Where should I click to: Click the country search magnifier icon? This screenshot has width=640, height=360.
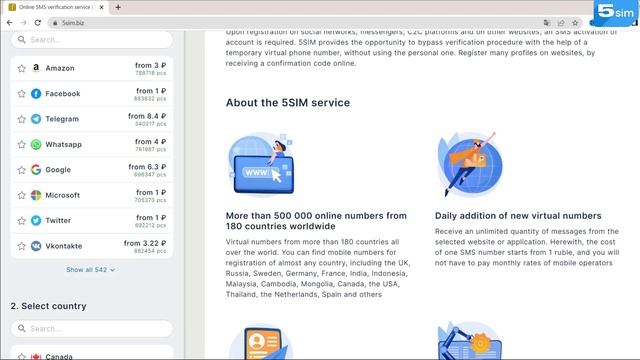(x=22, y=328)
